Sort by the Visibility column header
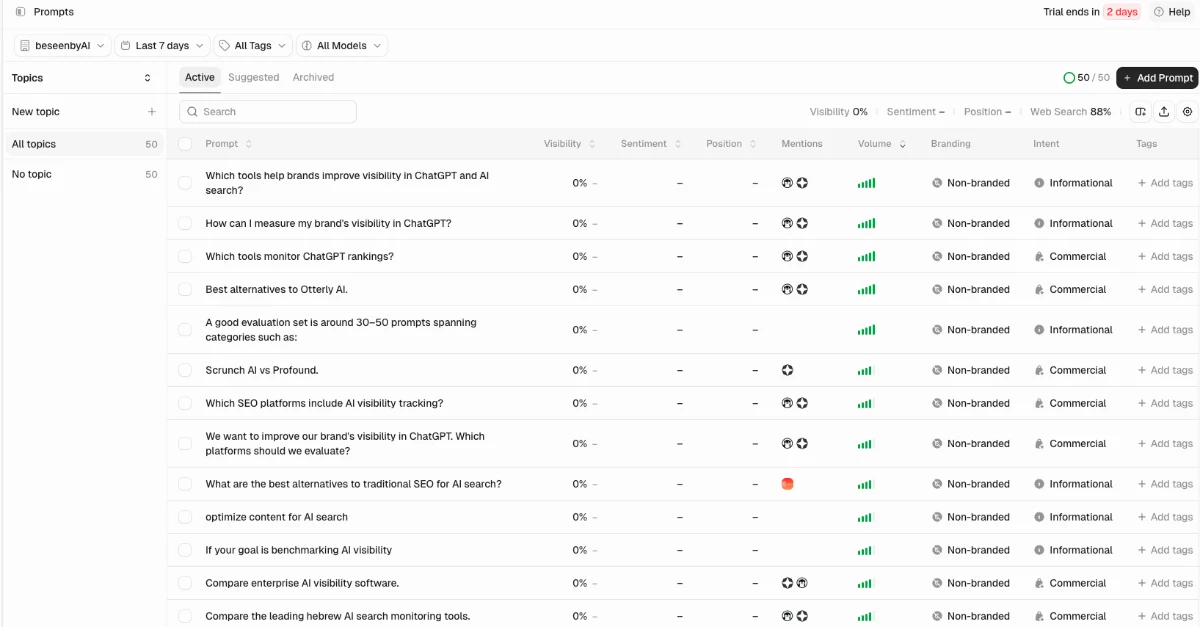Viewport: 1200px width, 627px height. pos(570,144)
